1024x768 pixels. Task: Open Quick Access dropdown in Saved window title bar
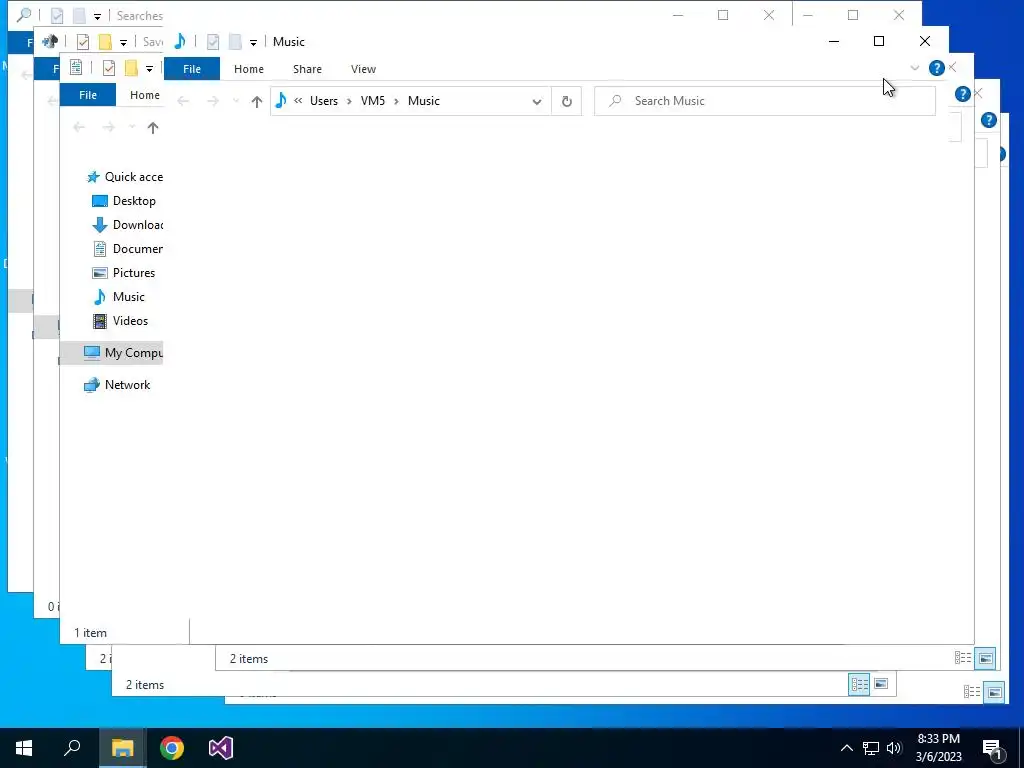[123, 42]
